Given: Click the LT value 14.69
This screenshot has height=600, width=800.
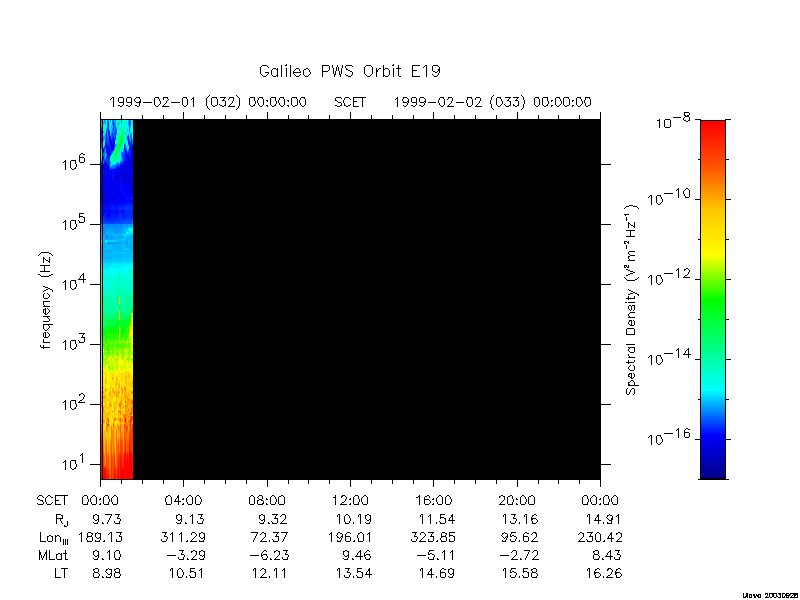Looking at the screenshot, I should point(437,573).
